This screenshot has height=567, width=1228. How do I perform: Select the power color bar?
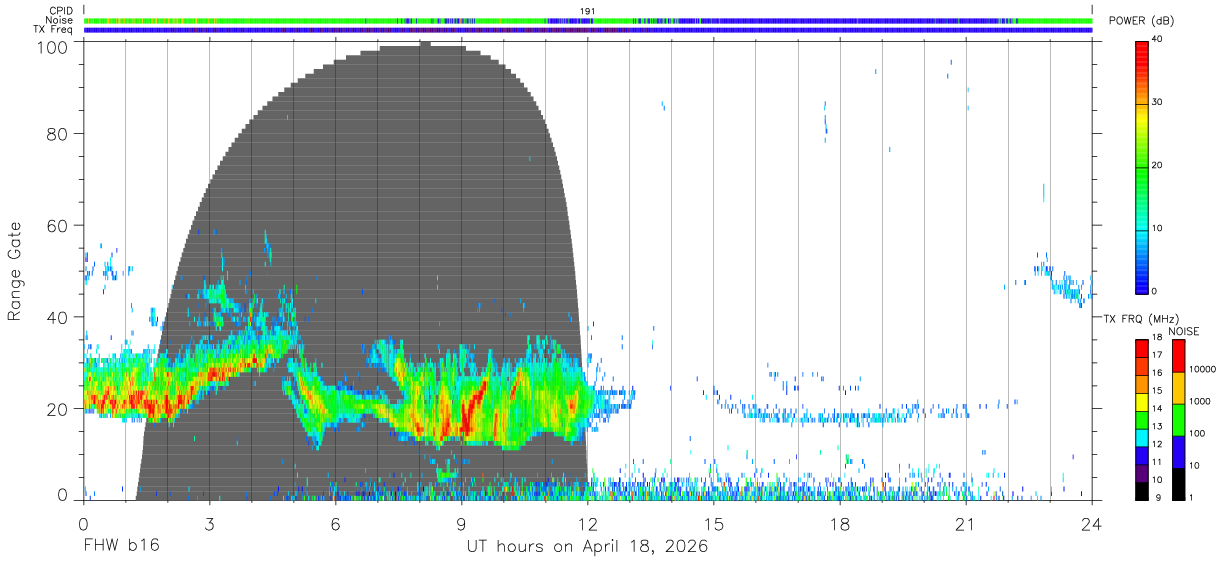[1142, 167]
